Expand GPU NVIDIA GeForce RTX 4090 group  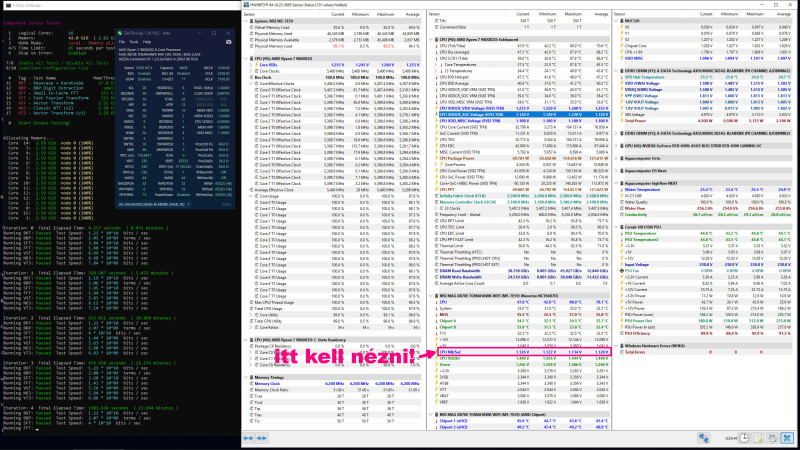[x=616, y=146]
